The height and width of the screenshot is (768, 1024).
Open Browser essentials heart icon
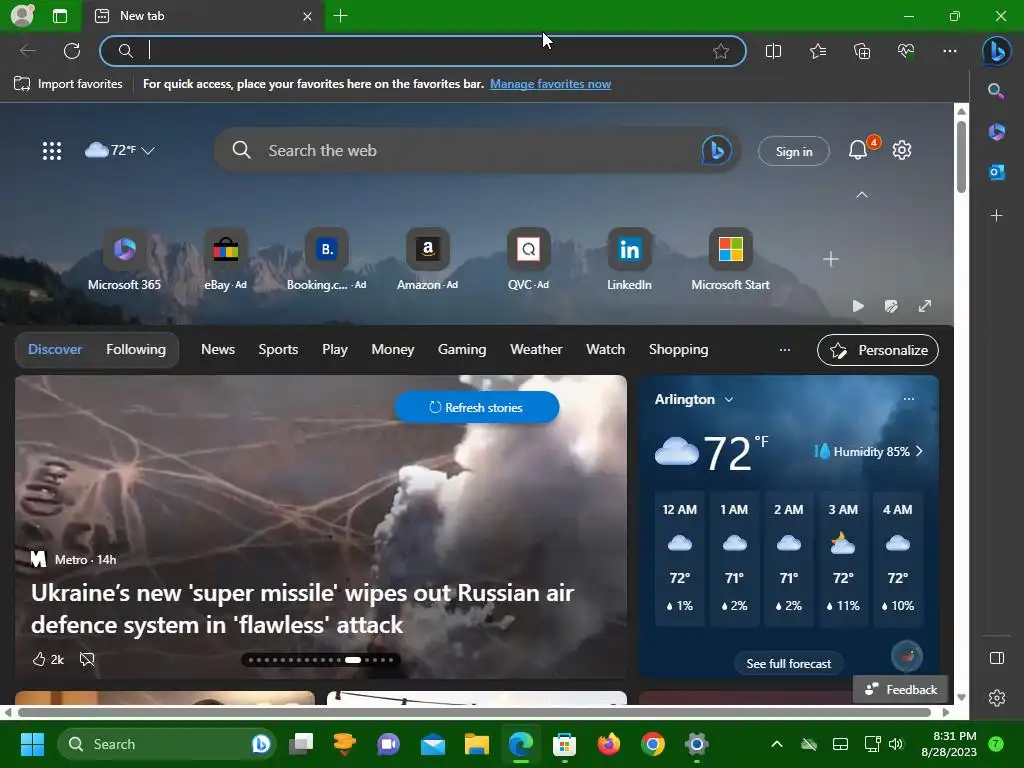coord(906,51)
